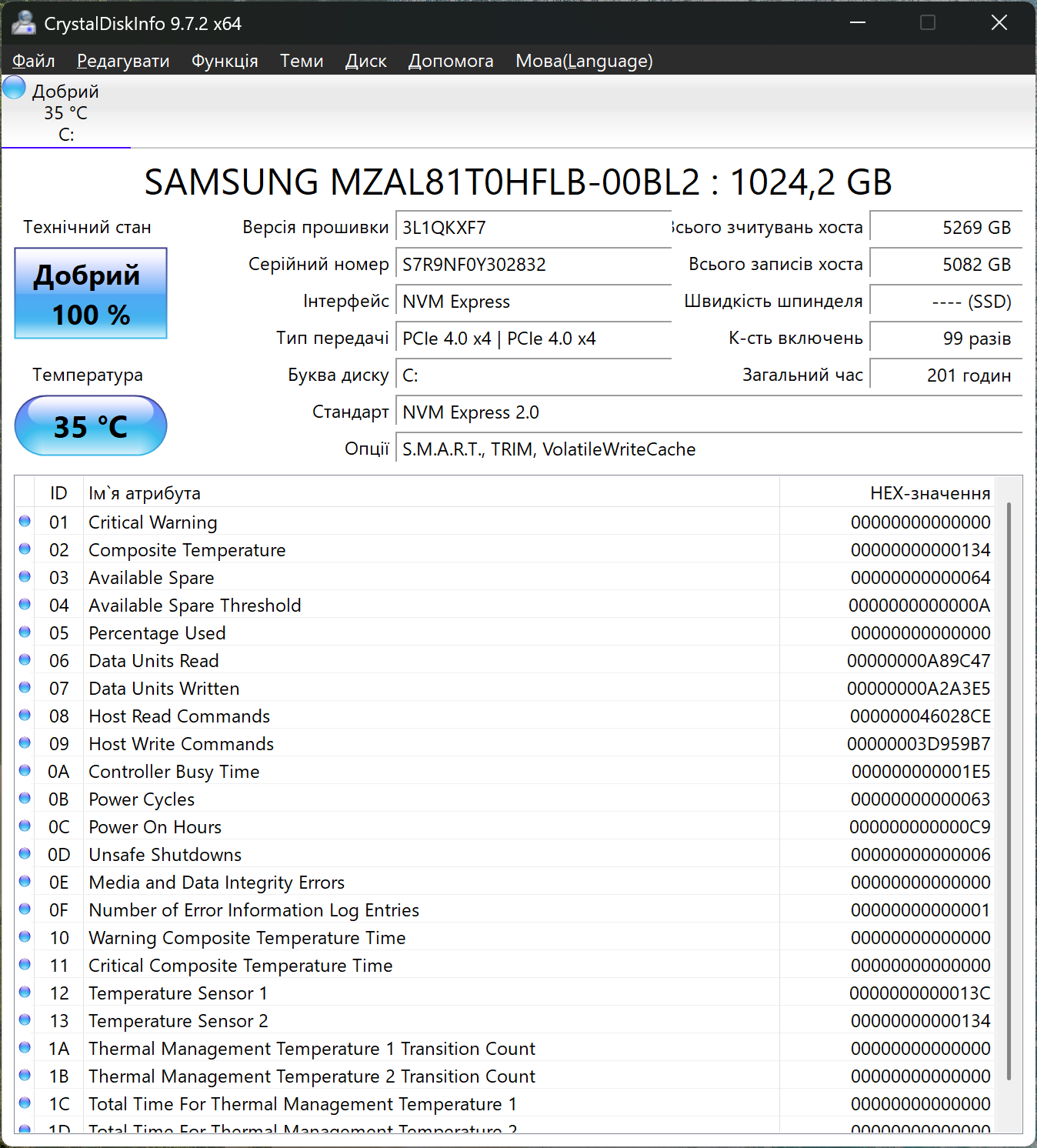Click the ID column header

[58, 493]
